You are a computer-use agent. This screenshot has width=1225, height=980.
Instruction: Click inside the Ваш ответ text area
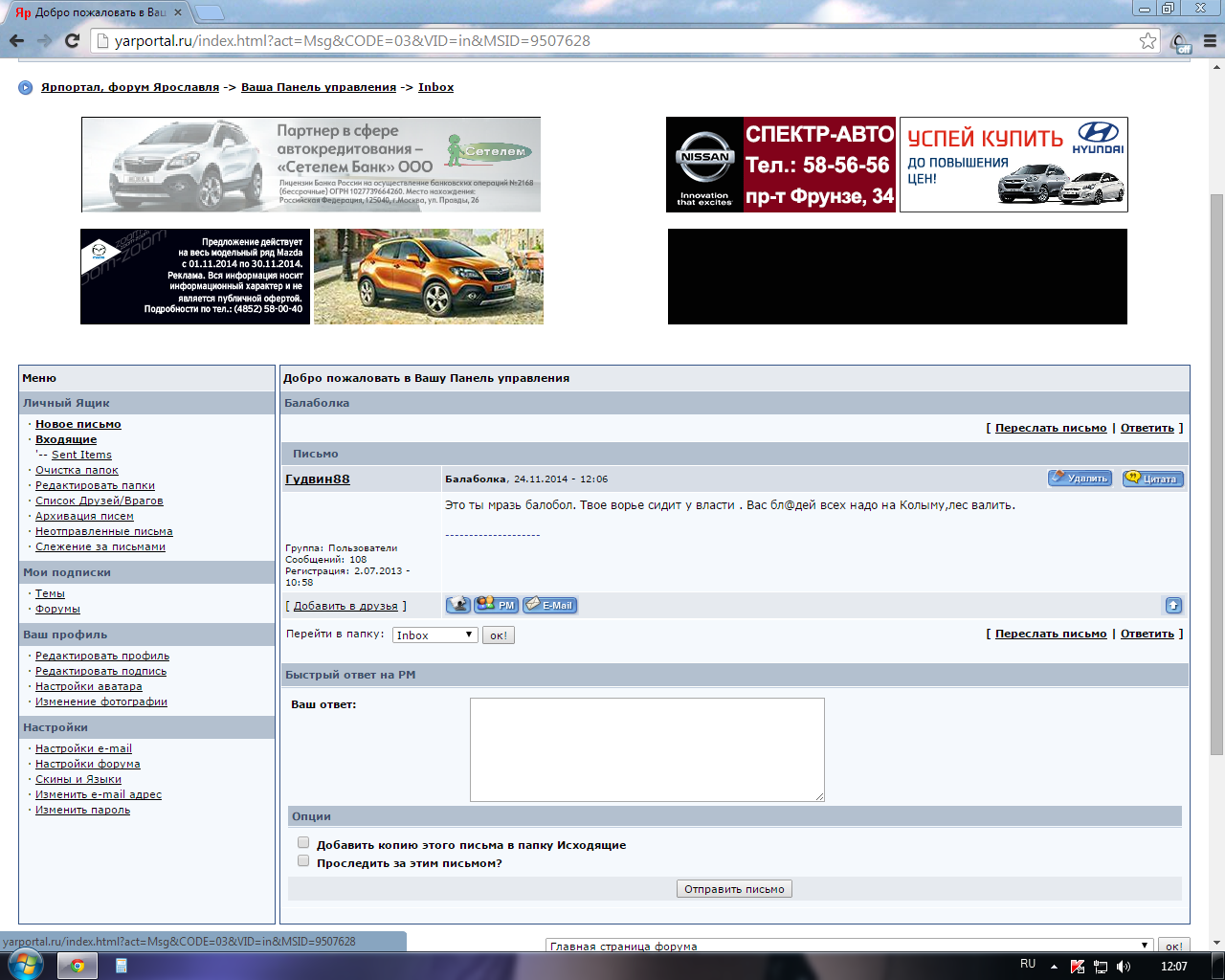click(647, 749)
